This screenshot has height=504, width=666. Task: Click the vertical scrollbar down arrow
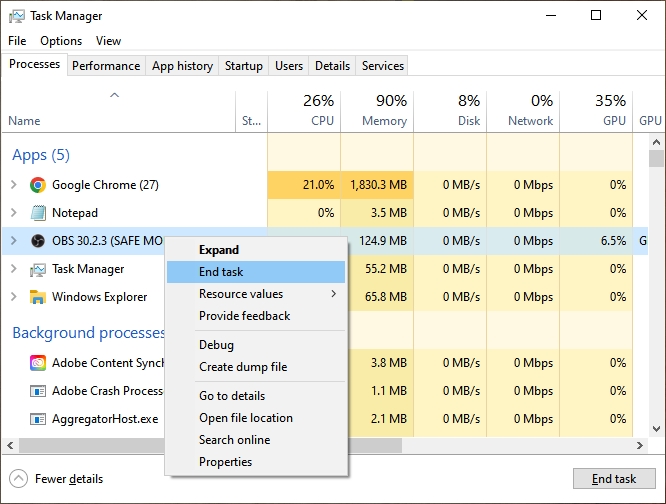click(x=656, y=429)
